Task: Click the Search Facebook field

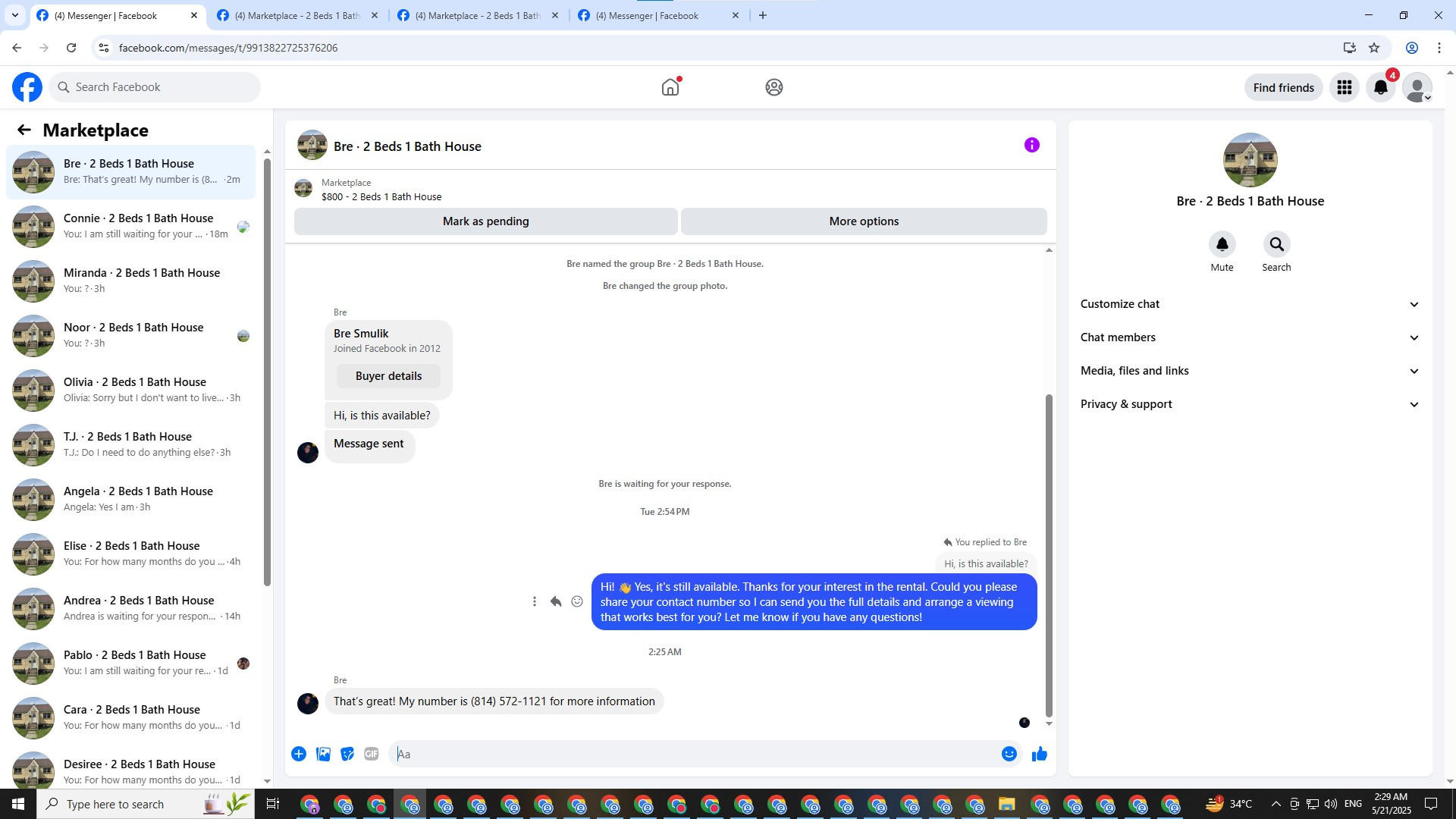Action: pyautogui.click(x=155, y=87)
